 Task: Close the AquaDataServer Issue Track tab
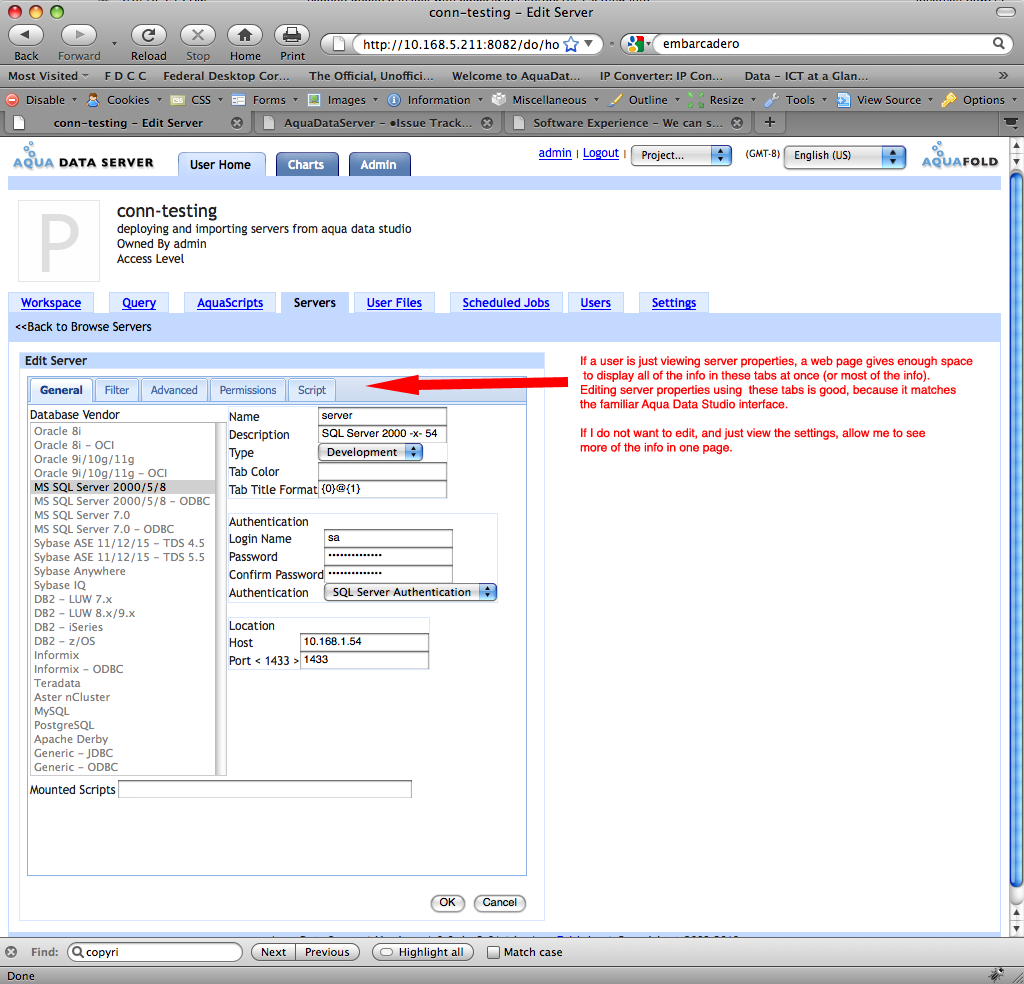point(487,123)
